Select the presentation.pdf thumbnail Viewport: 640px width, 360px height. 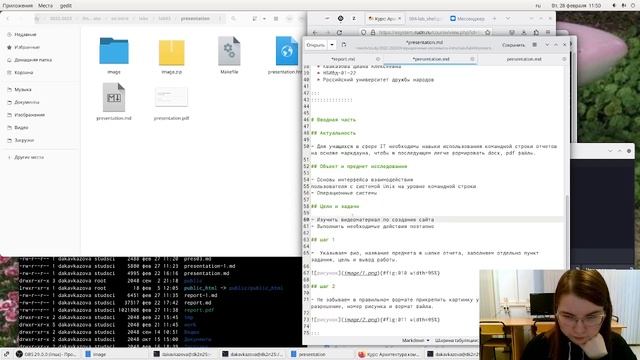pos(171,97)
